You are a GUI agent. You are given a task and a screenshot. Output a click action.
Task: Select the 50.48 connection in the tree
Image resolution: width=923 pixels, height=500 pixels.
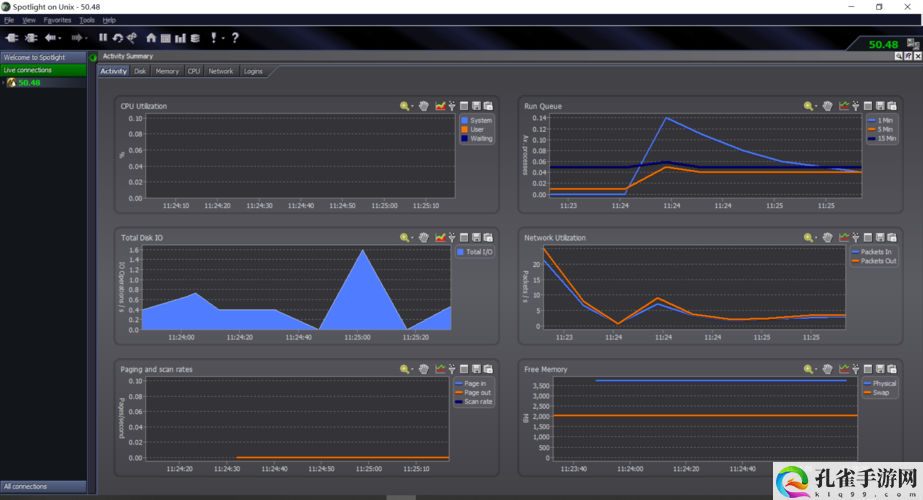click(29, 83)
